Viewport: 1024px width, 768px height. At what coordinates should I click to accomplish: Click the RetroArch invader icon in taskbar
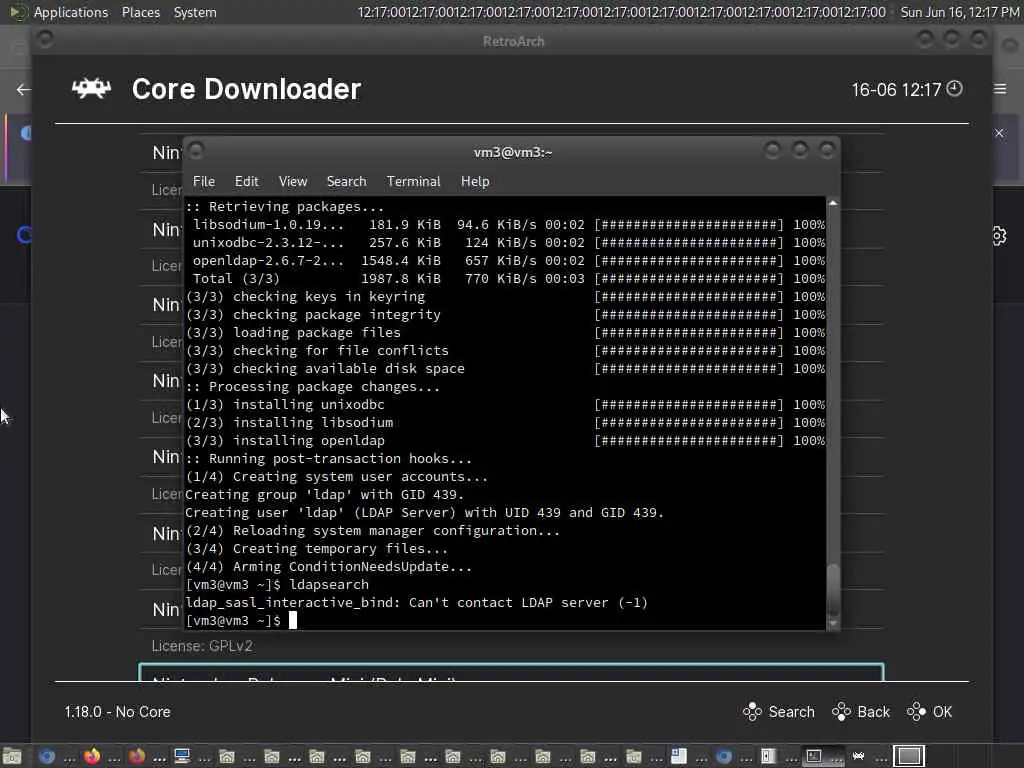click(859, 756)
